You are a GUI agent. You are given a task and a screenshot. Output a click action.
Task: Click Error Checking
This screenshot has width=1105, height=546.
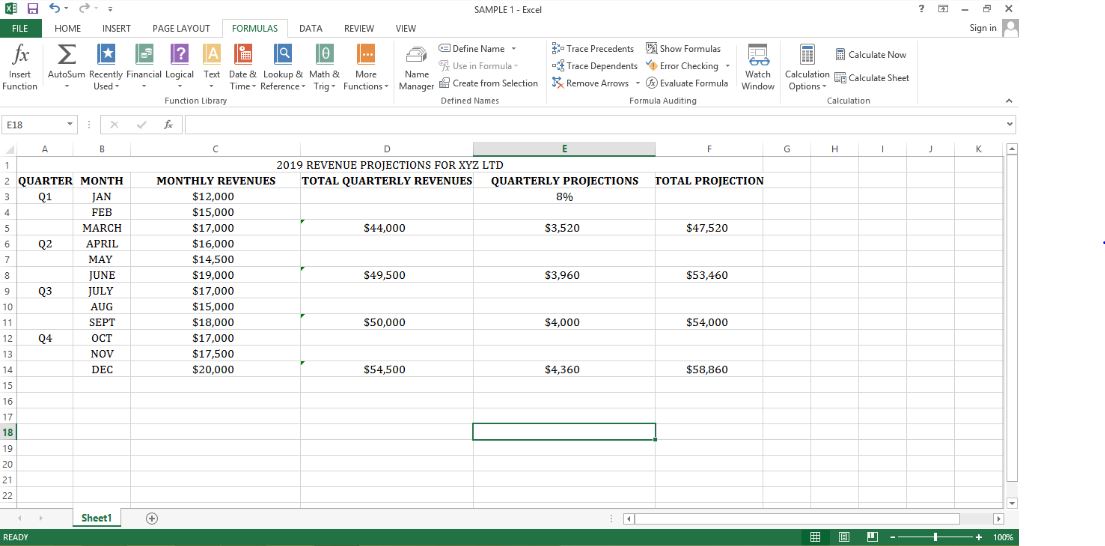[x=682, y=66]
